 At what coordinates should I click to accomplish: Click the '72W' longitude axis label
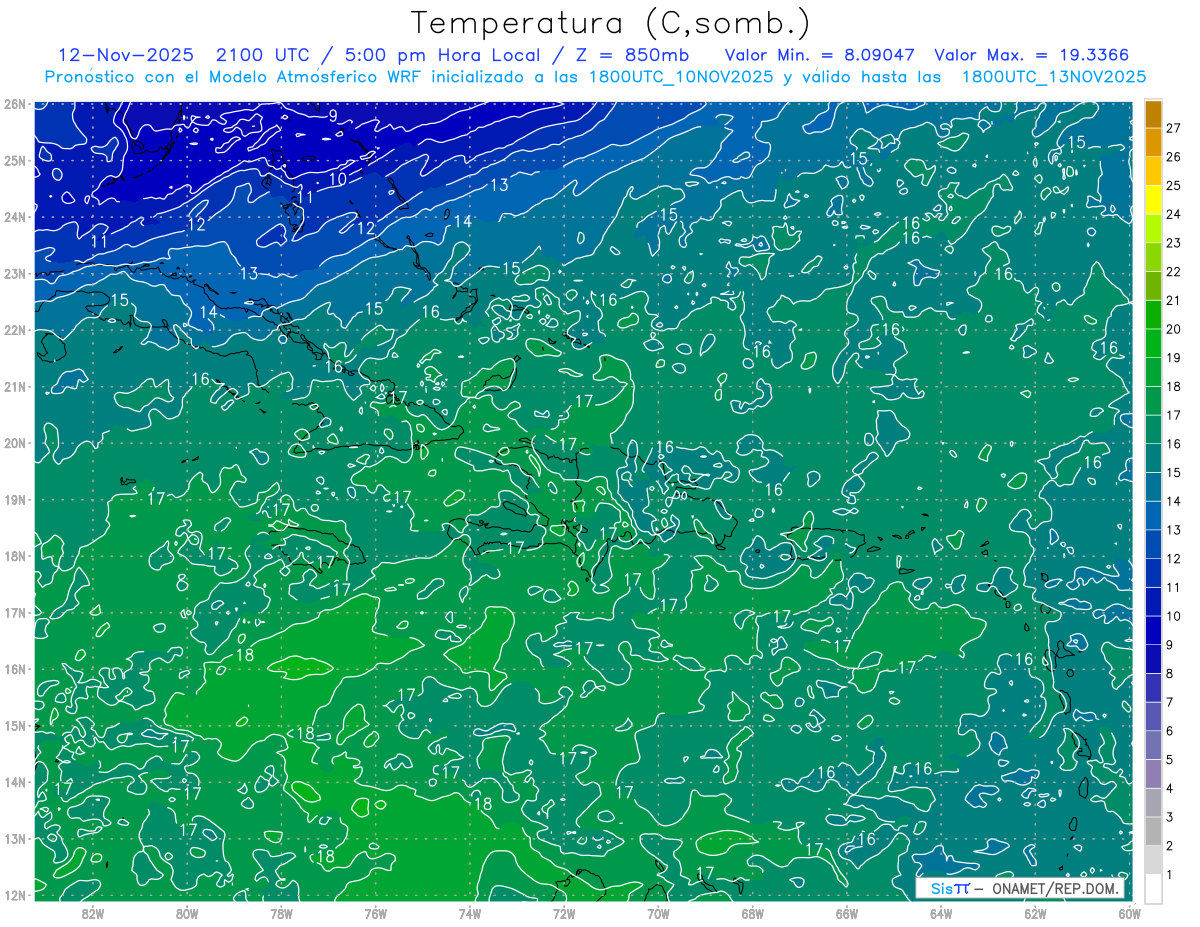[564, 913]
